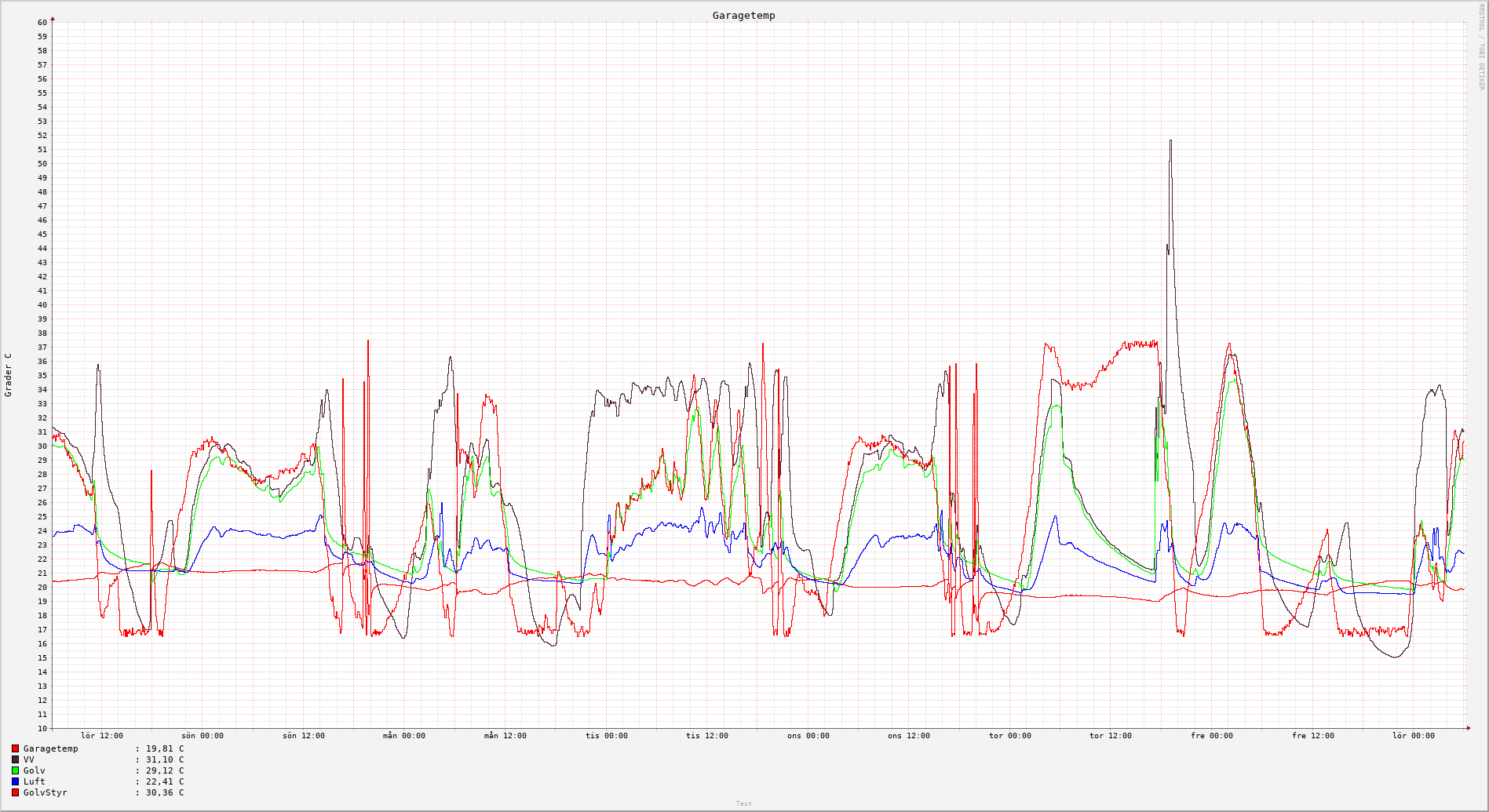1489x812 pixels.
Task: Click the 'tis 12:00' time axis label
Action: pyautogui.click(x=707, y=736)
